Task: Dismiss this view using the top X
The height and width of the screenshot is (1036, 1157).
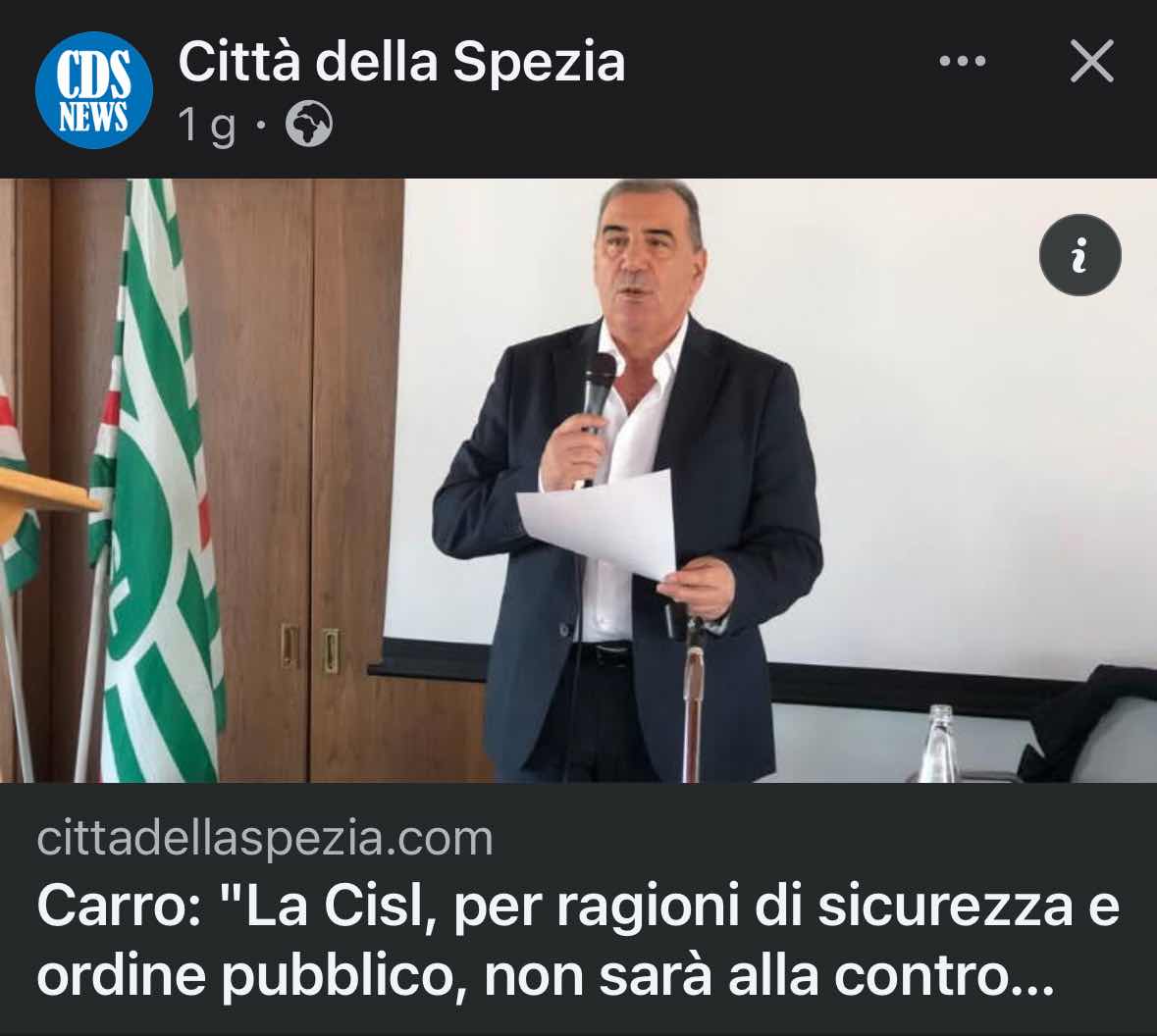Action: click(x=1091, y=61)
